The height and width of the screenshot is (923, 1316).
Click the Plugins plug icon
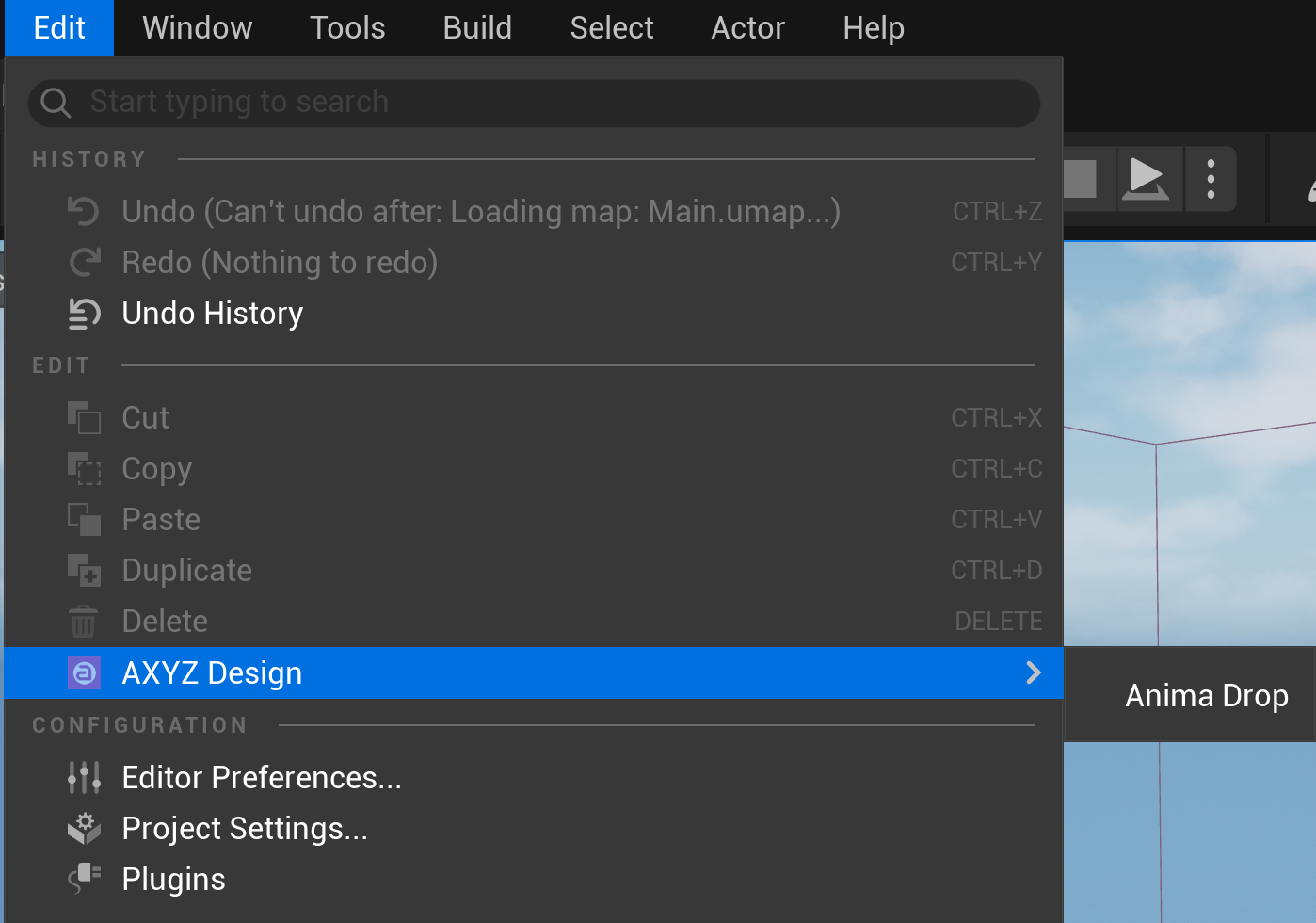click(84, 879)
